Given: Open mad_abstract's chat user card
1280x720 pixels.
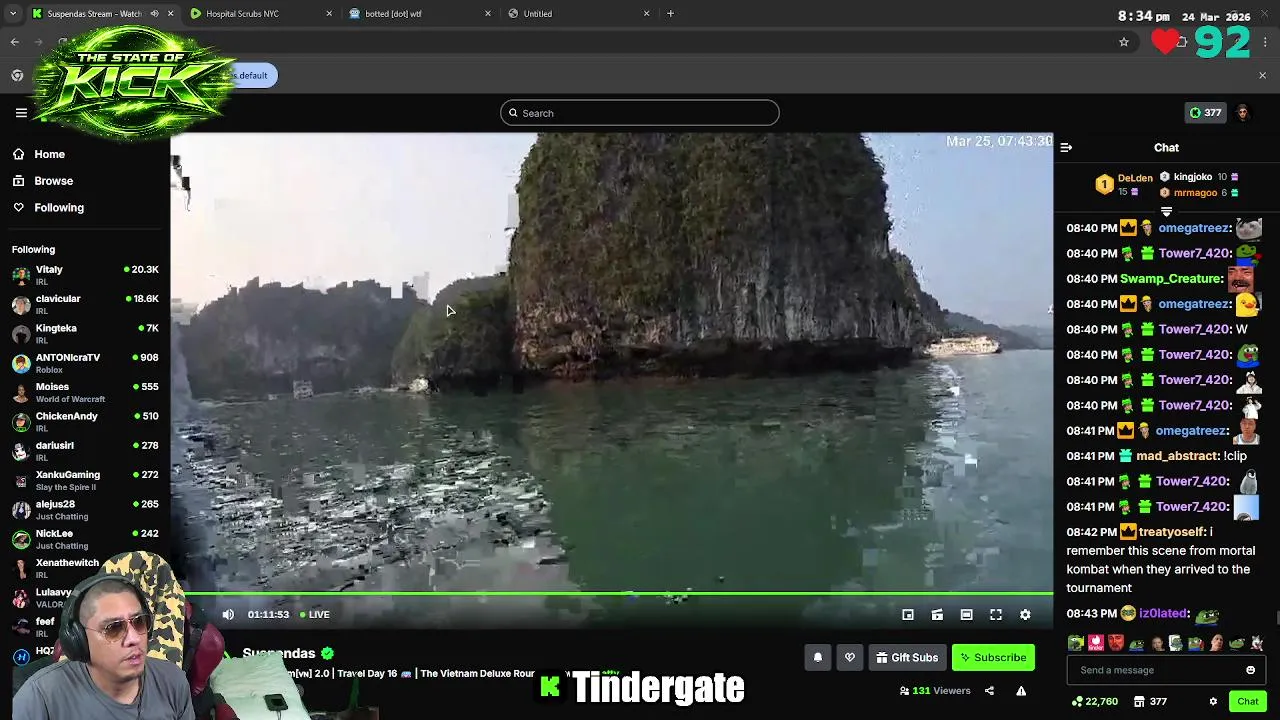Looking at the screenshot, I should pos(1177,456).
